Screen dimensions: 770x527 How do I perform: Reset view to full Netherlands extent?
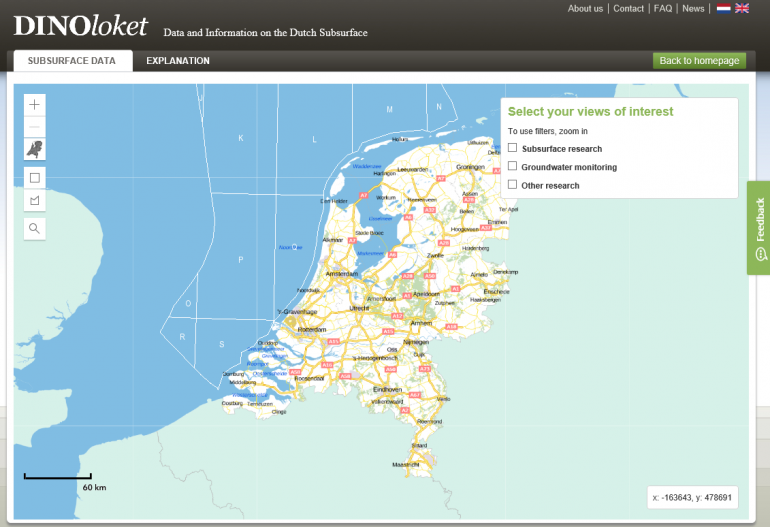(35, 150)
